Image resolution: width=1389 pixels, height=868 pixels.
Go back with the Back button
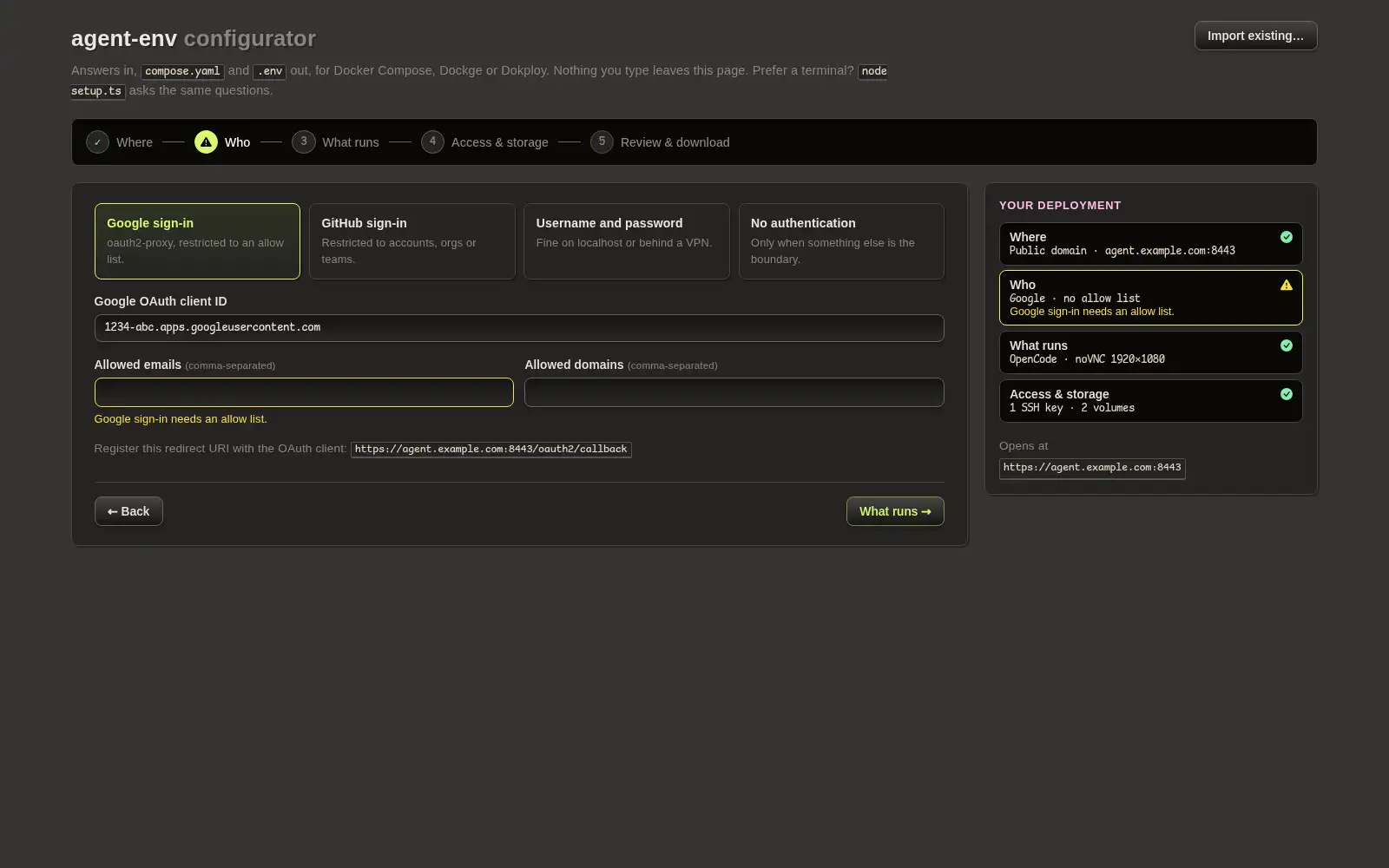point(128,511)
